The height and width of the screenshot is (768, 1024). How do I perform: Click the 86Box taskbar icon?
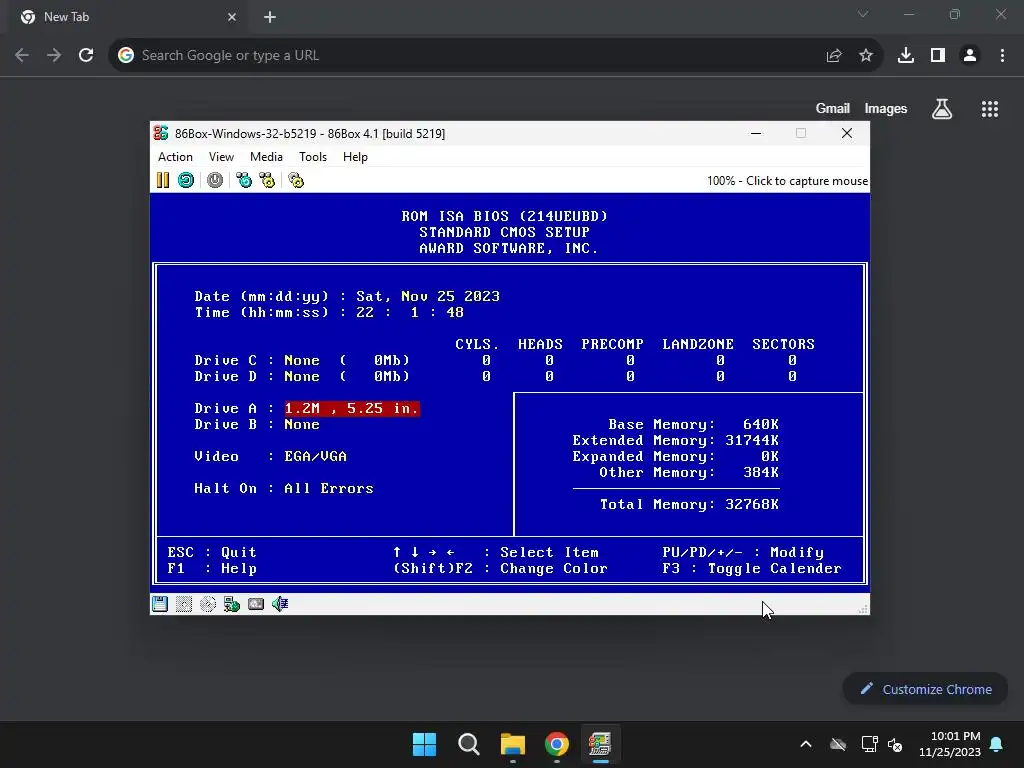pos(600,744)
